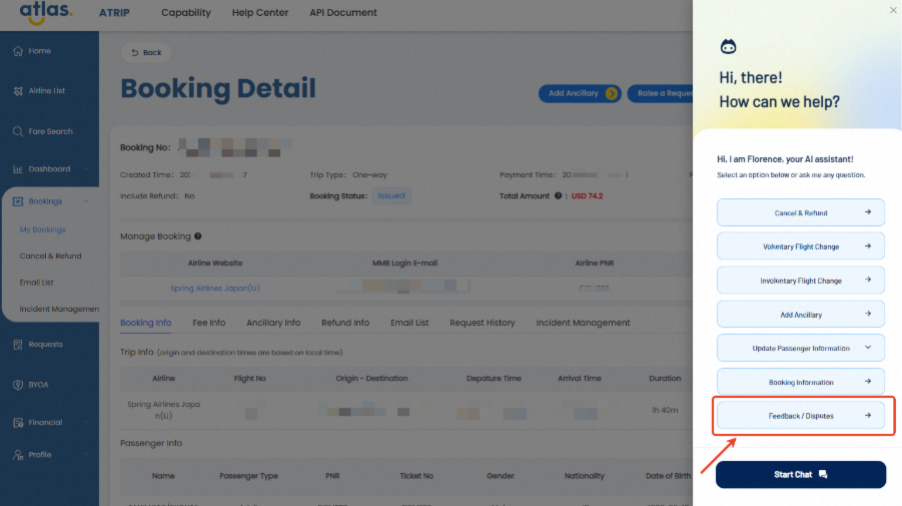902x506 pixels.
Task: Select the Feedback / Disputes option
Action: click(x=800, y=416)
